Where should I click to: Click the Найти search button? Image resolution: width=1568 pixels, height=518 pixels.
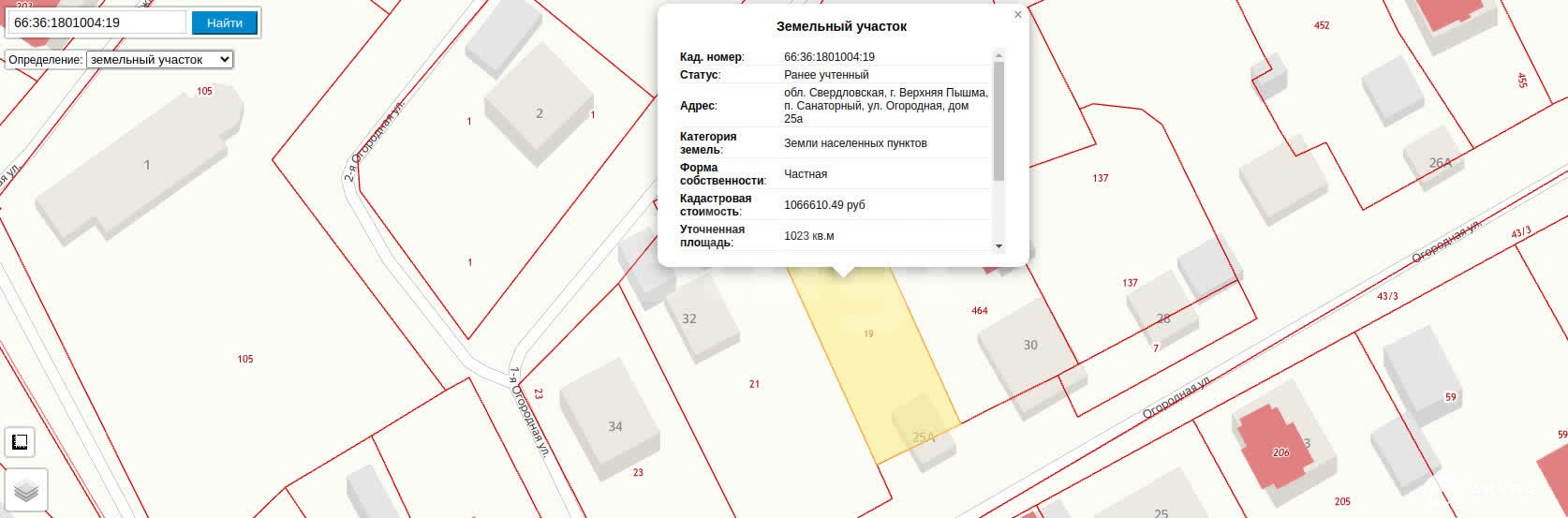tap(224, 22)
